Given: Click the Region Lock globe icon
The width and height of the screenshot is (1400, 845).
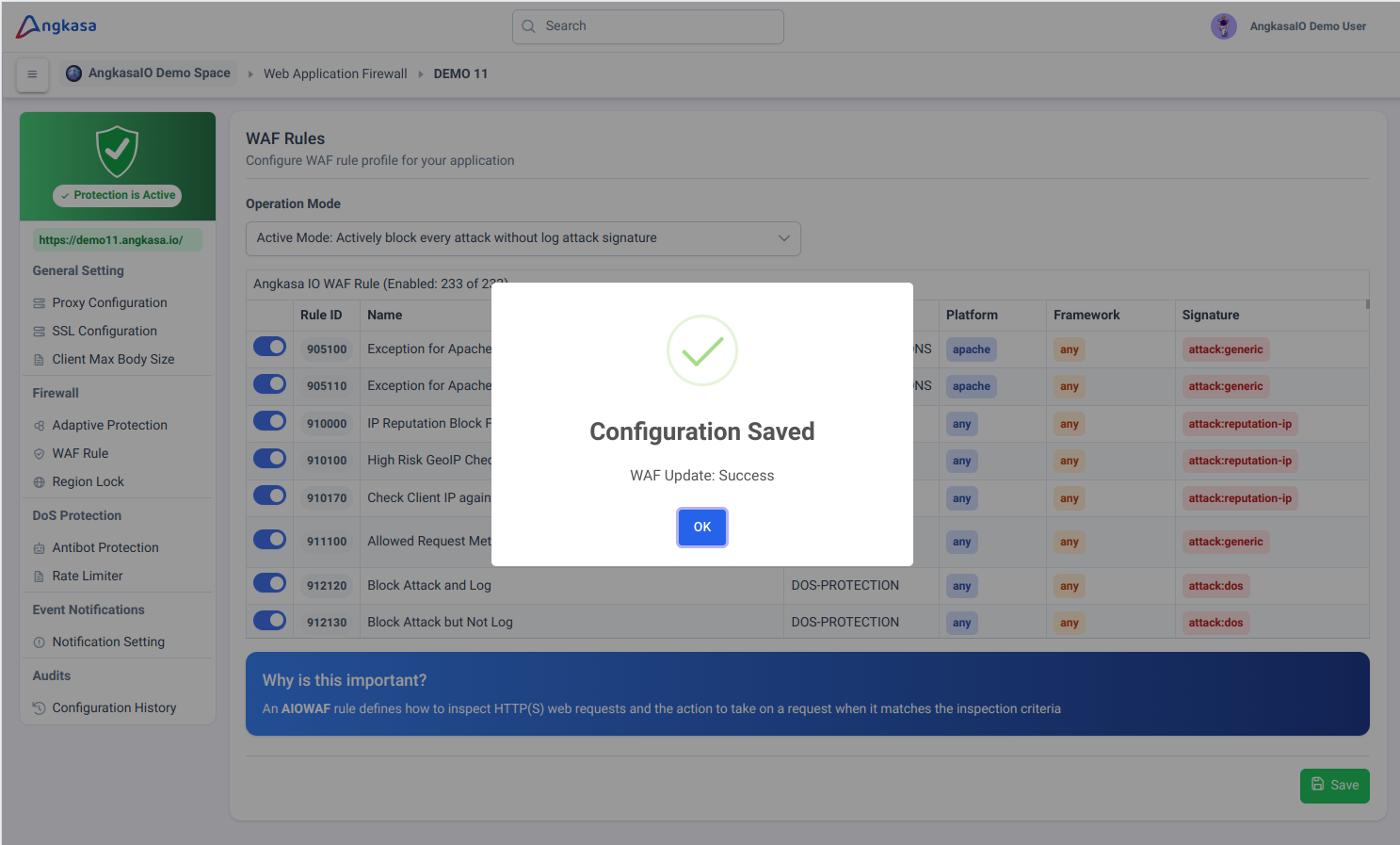Looking at the screenshot, I should (39, 482).
